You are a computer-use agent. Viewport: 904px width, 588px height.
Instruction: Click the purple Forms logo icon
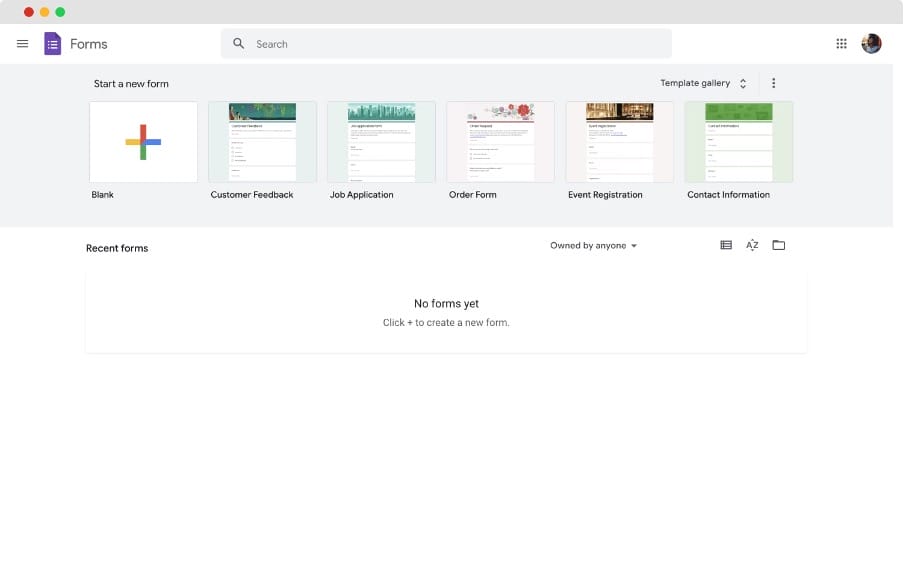coord(53,44)
